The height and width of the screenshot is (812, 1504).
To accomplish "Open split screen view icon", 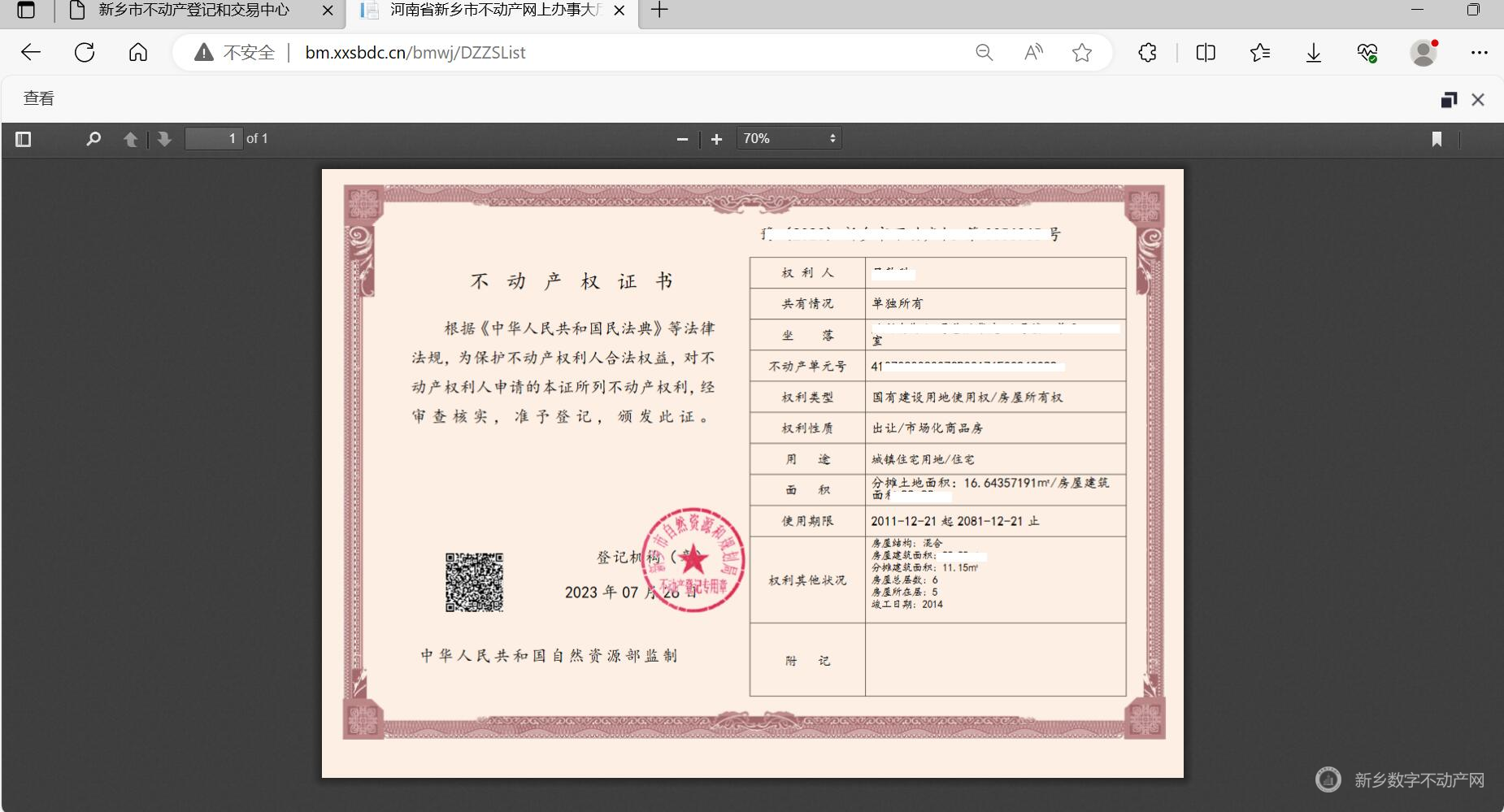I will (1205, 52).
